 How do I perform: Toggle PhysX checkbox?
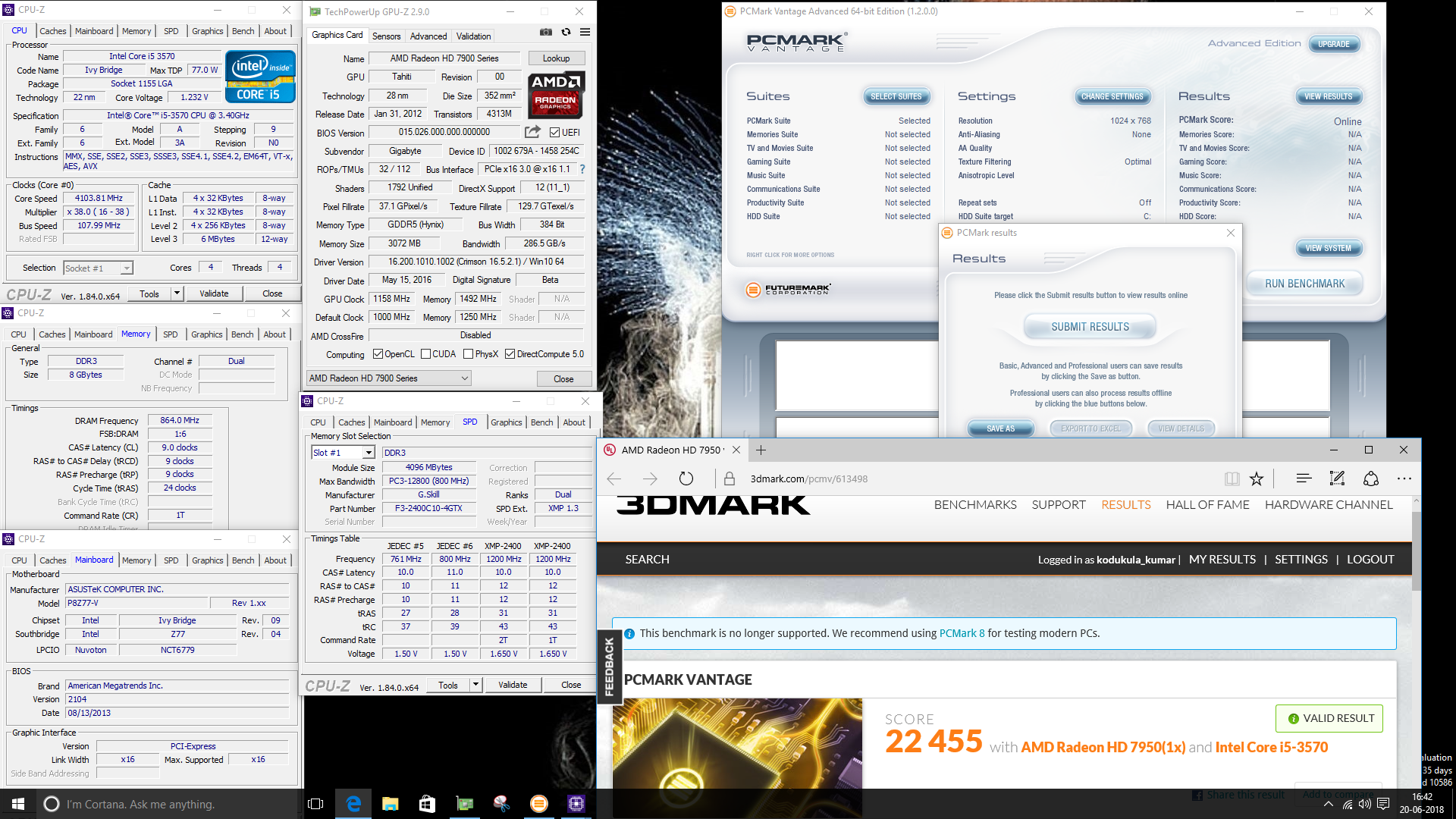[x=469, y=354]
